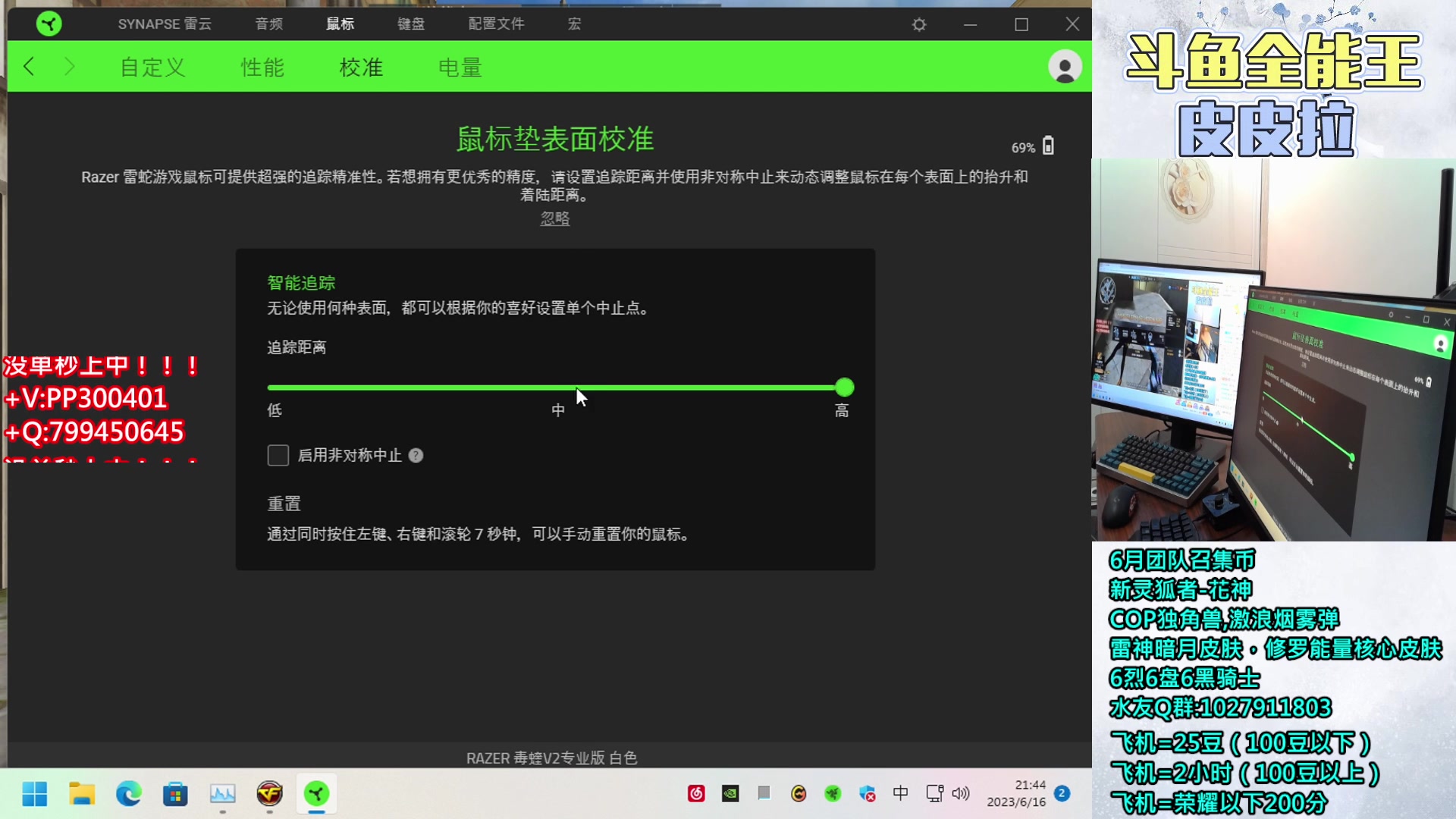Open the Razer logo home icon
The height and width of the screenshot is (819, 1456).
tap(48, 24)
